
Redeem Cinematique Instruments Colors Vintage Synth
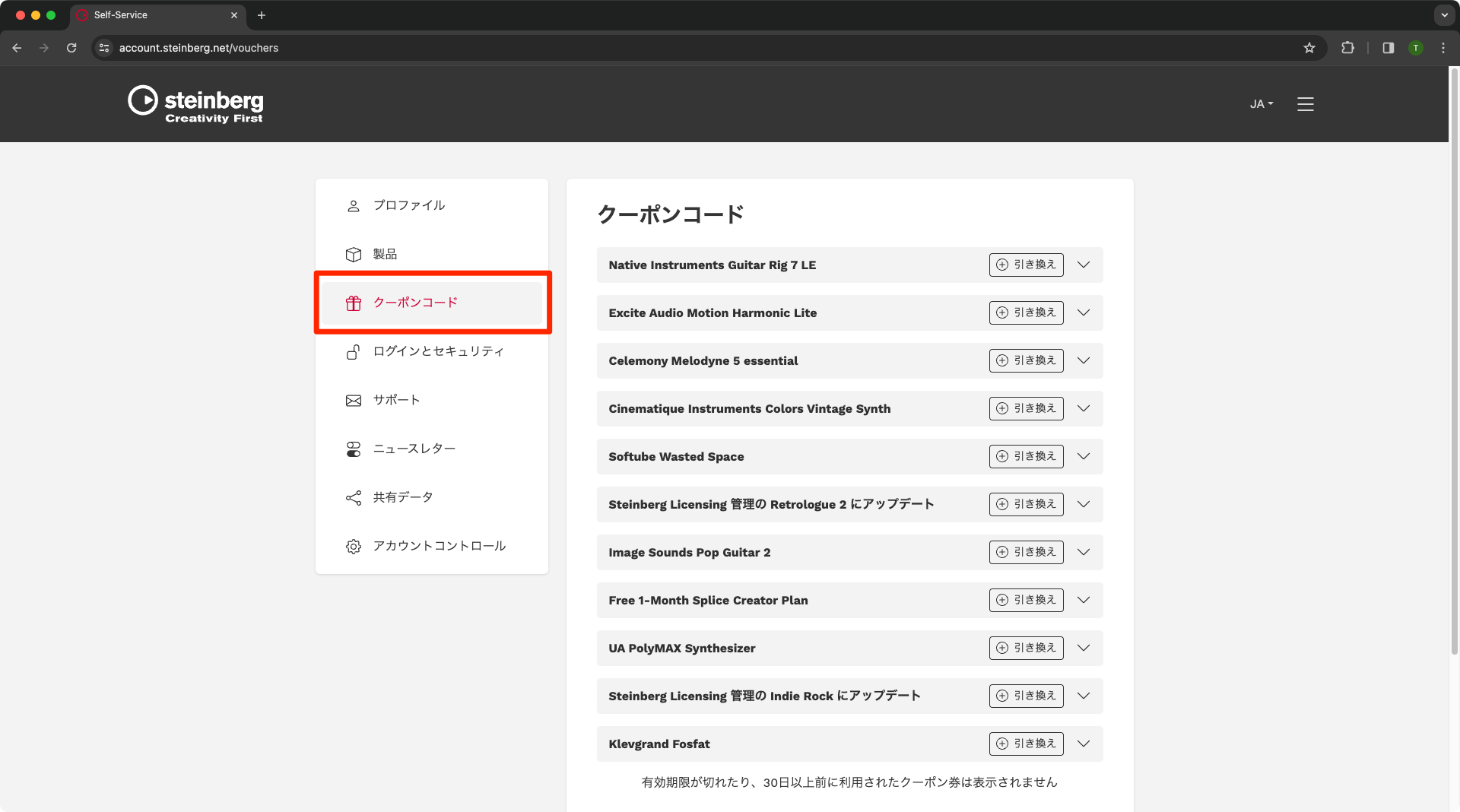(x=1026, y=408)
